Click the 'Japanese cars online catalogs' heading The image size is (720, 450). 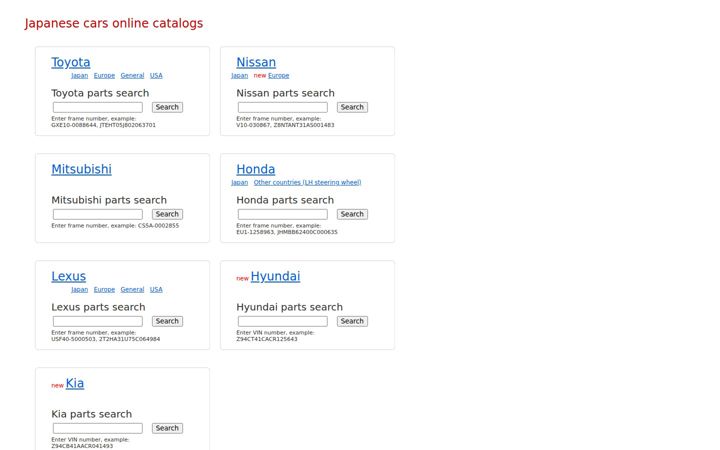114,23
